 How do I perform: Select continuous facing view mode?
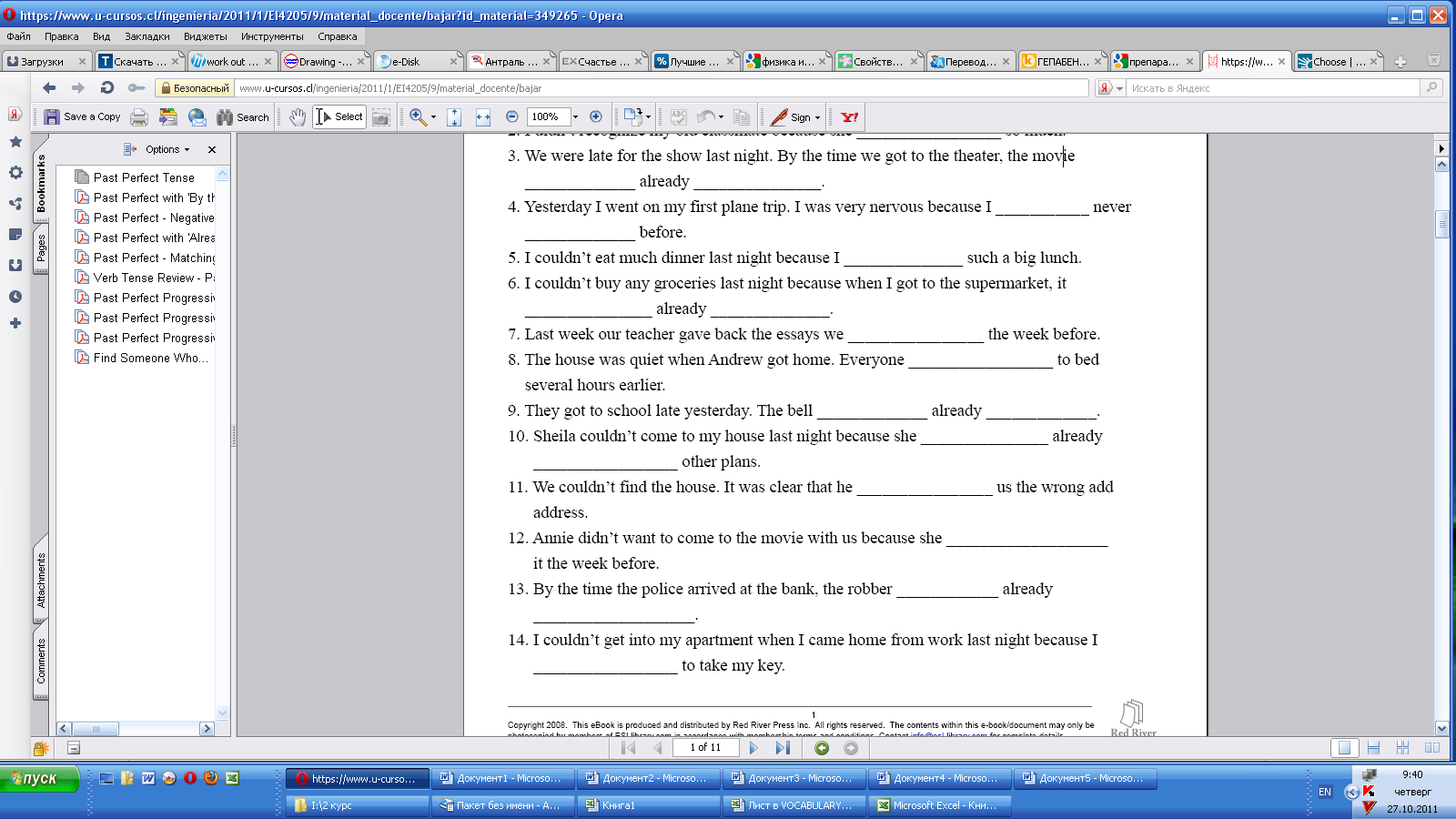[1402, 748]
